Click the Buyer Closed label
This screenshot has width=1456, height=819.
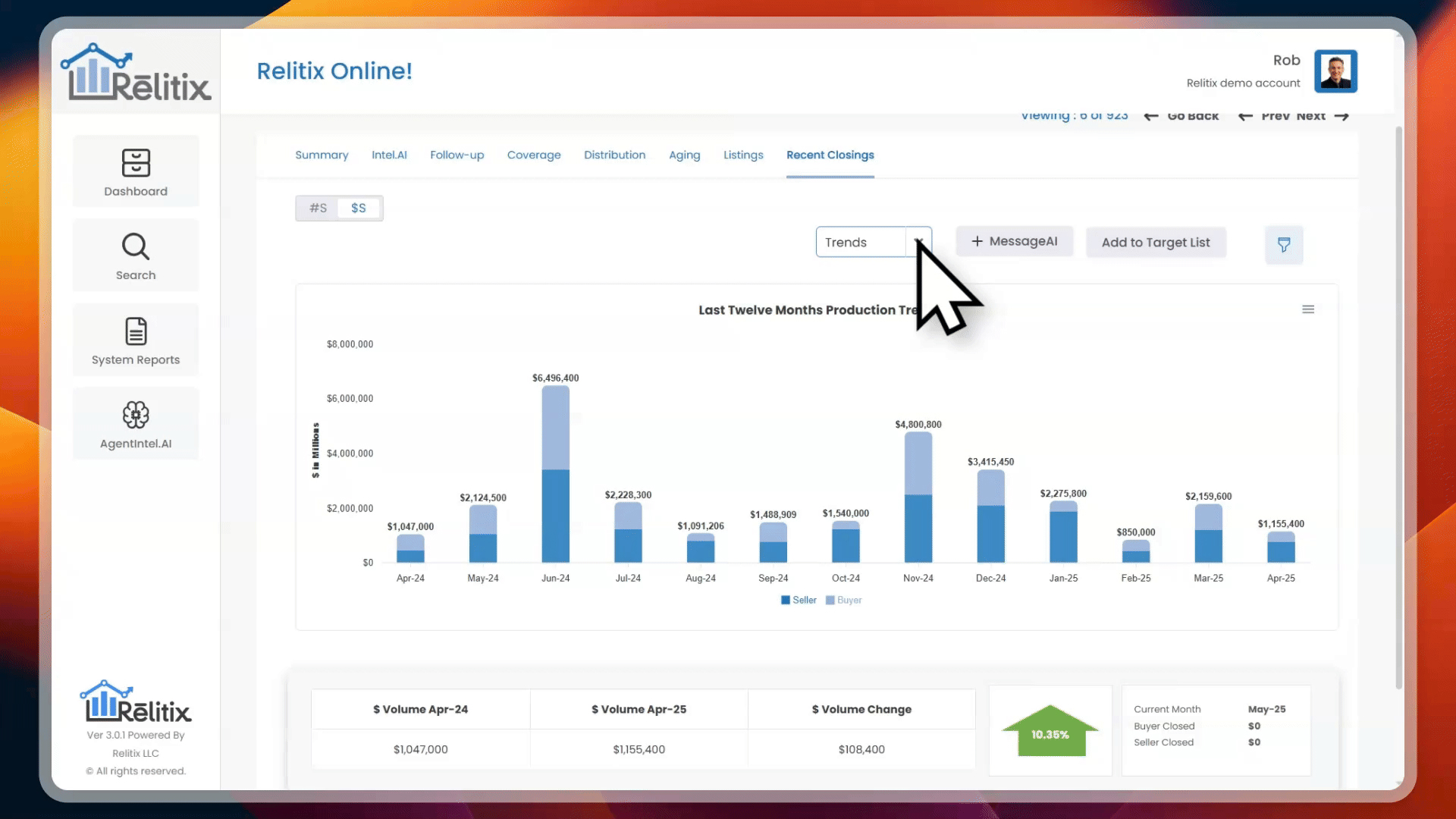coord(1164,726)
